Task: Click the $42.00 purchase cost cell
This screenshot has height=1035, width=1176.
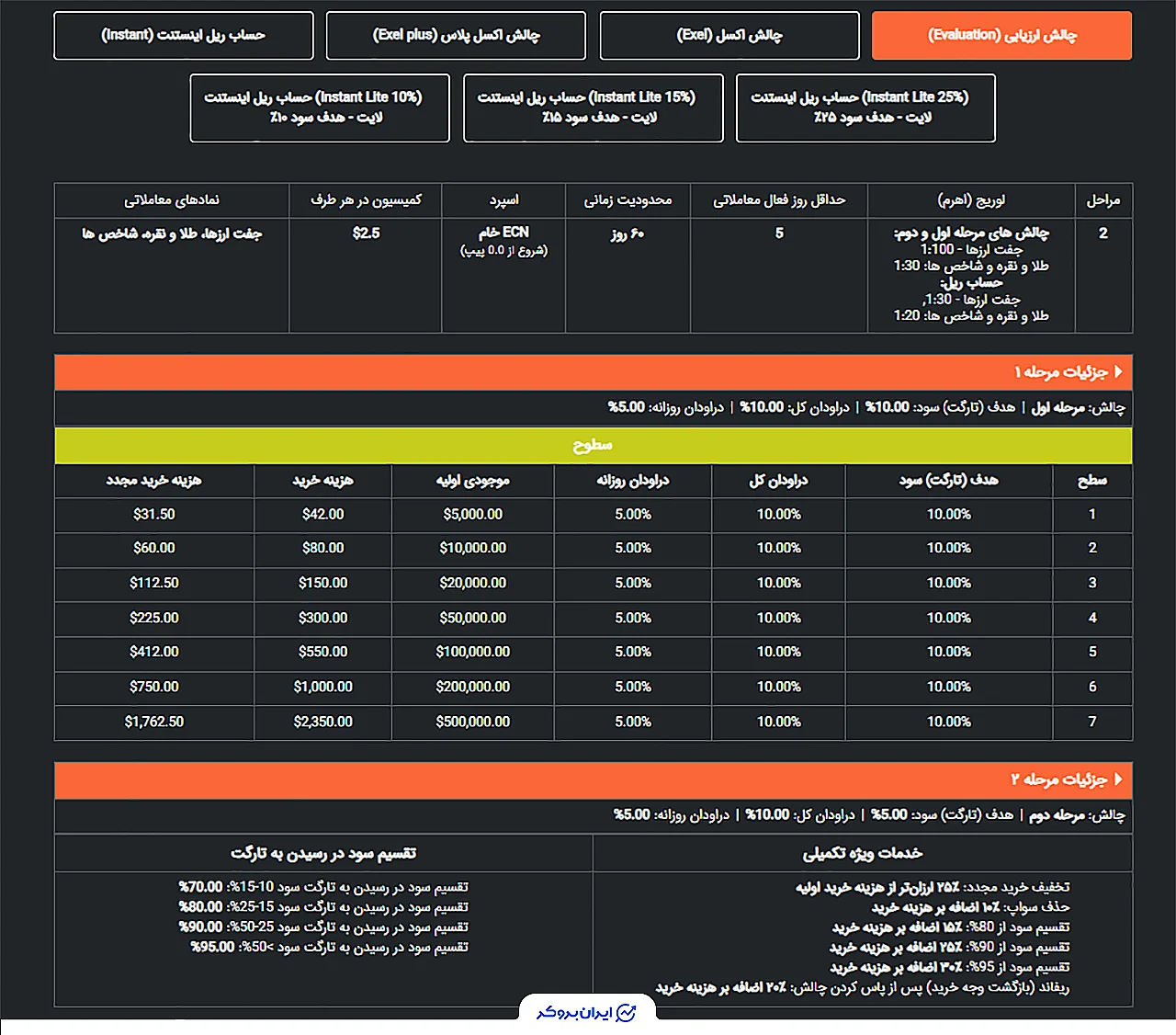Action: pos(323,515)
